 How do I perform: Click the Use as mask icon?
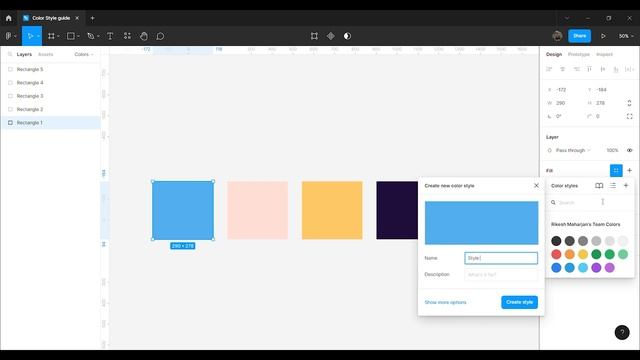point(347,36)
